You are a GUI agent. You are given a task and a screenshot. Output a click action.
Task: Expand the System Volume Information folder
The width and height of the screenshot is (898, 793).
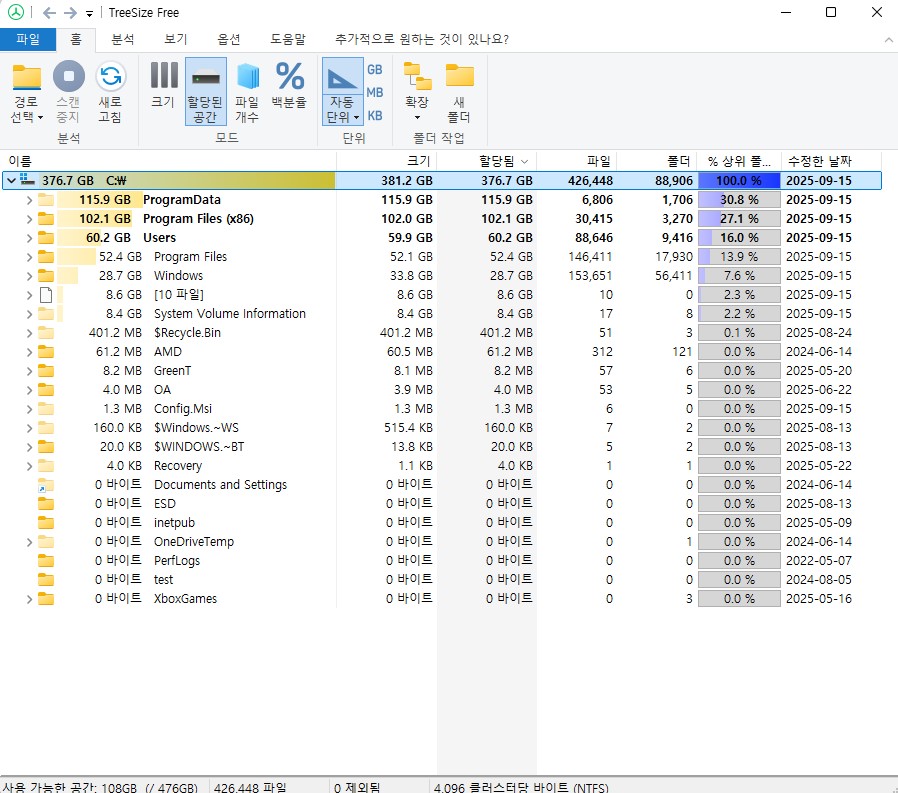pos(29,314)
